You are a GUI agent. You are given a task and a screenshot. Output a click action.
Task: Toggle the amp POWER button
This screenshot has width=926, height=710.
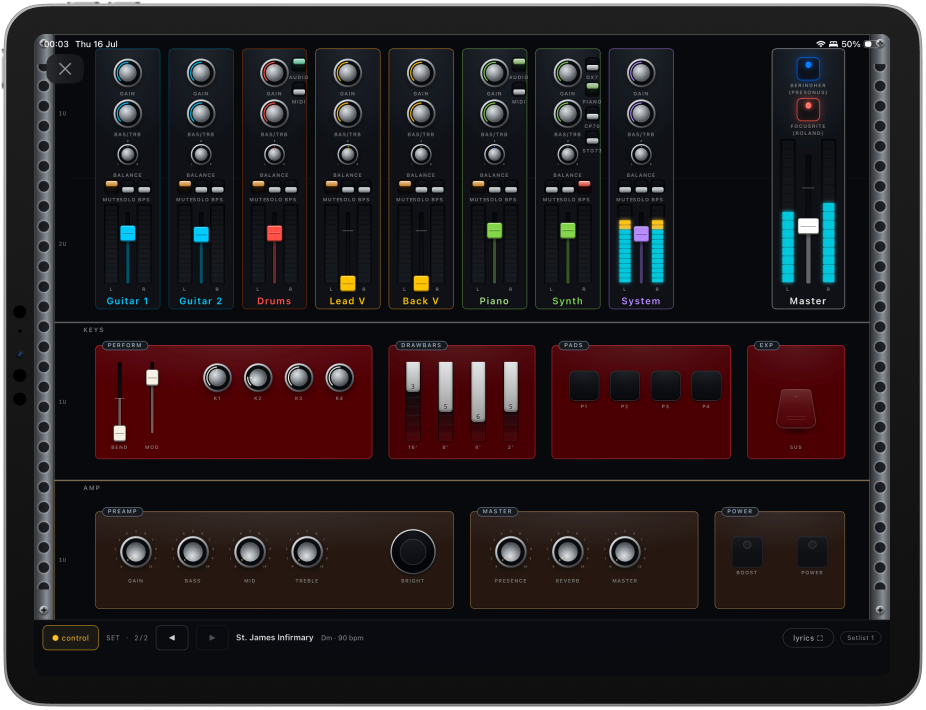point(813,552)
